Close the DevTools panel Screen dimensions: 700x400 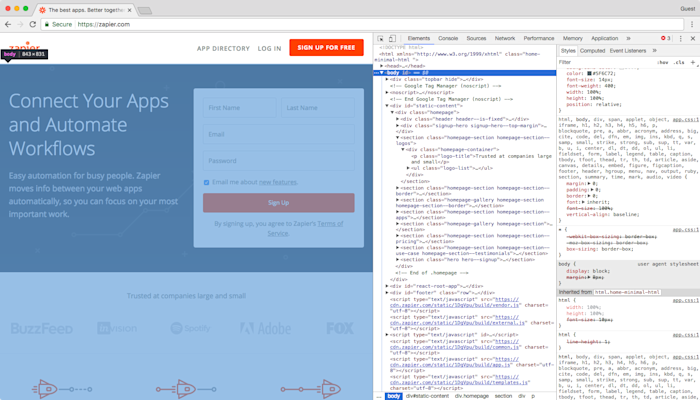point(693,39)
